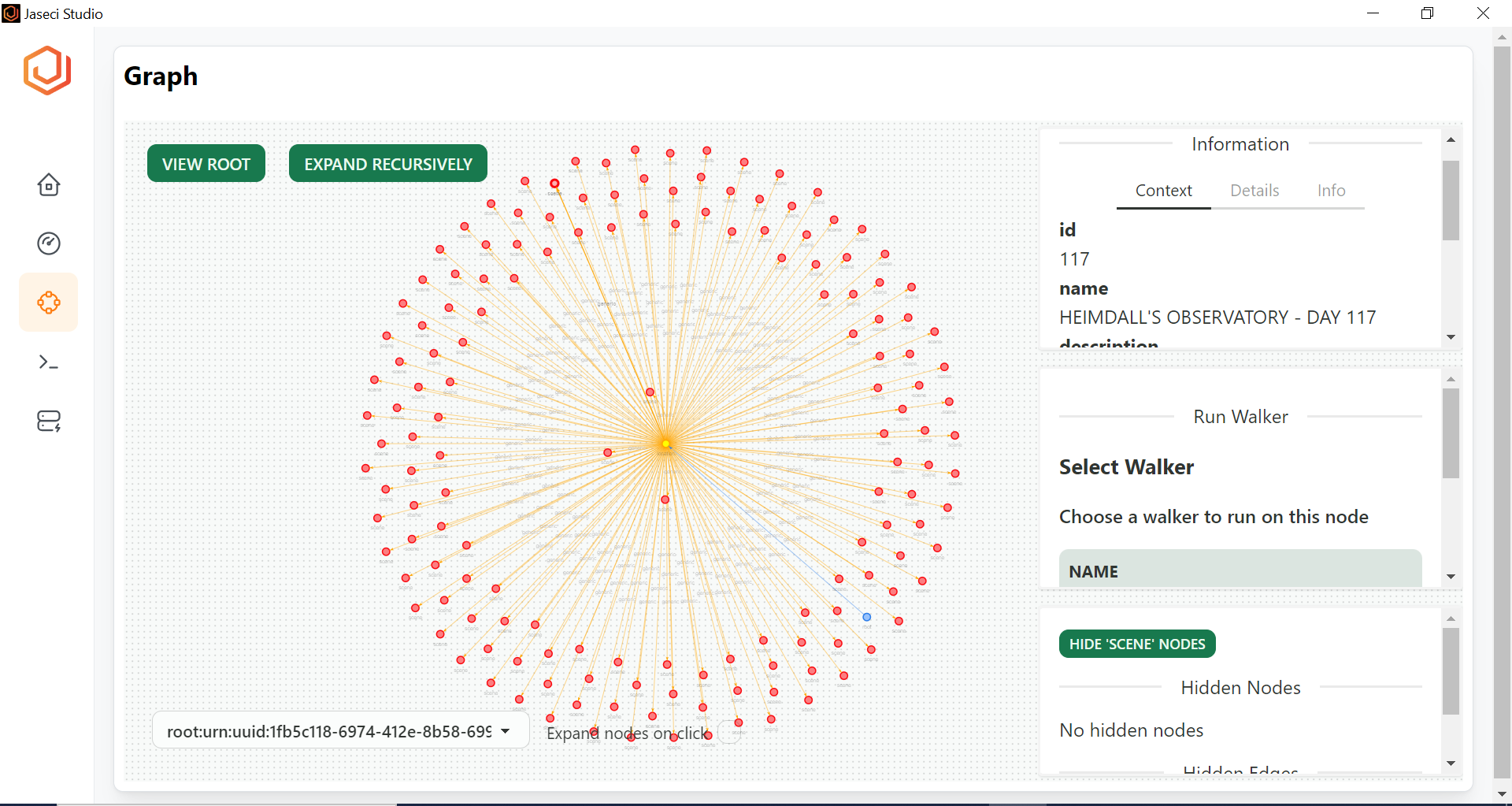Viewport: 1512px width, 806px height.
Task: Run Walker panel: click scroll down arrow
Action: [x=1451, y=577]
